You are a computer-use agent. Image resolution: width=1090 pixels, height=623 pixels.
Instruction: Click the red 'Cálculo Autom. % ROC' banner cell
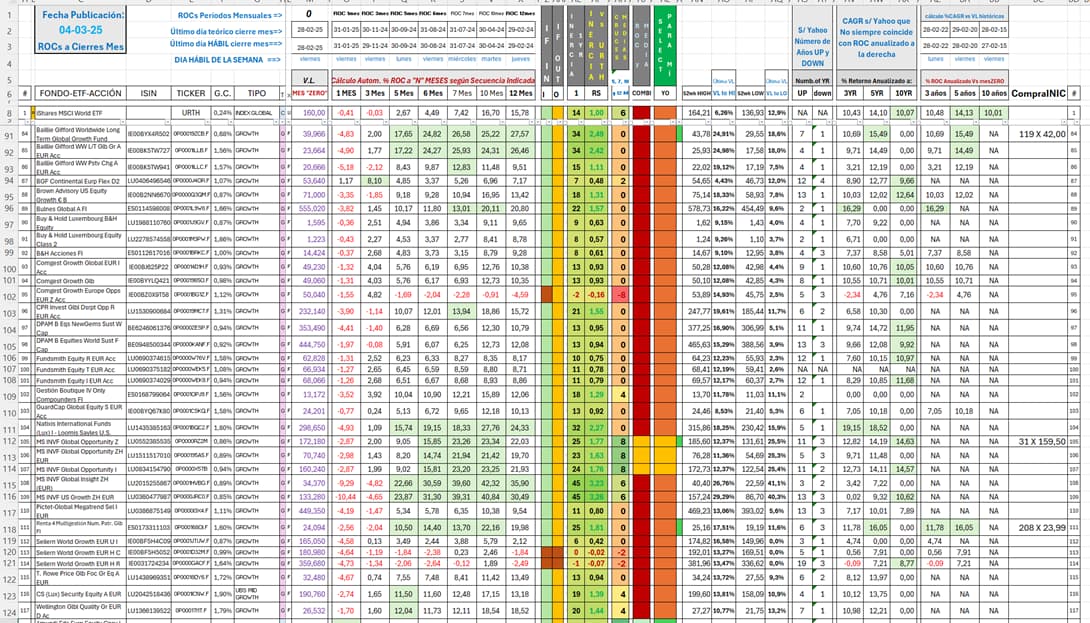(434, 80)
